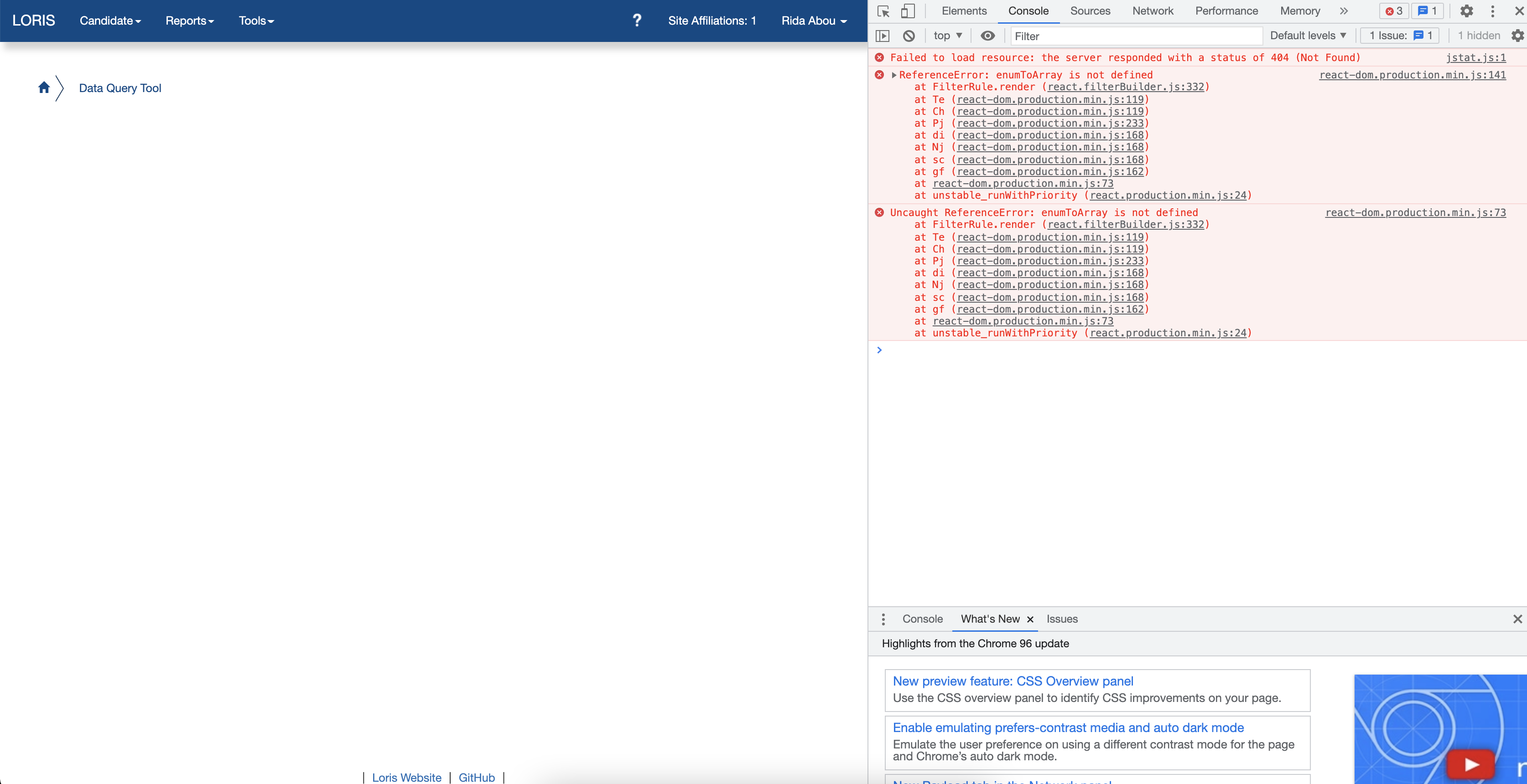Click inside the console Filter field
This screenshot has height=784, width=1527.
[1136, 36]
